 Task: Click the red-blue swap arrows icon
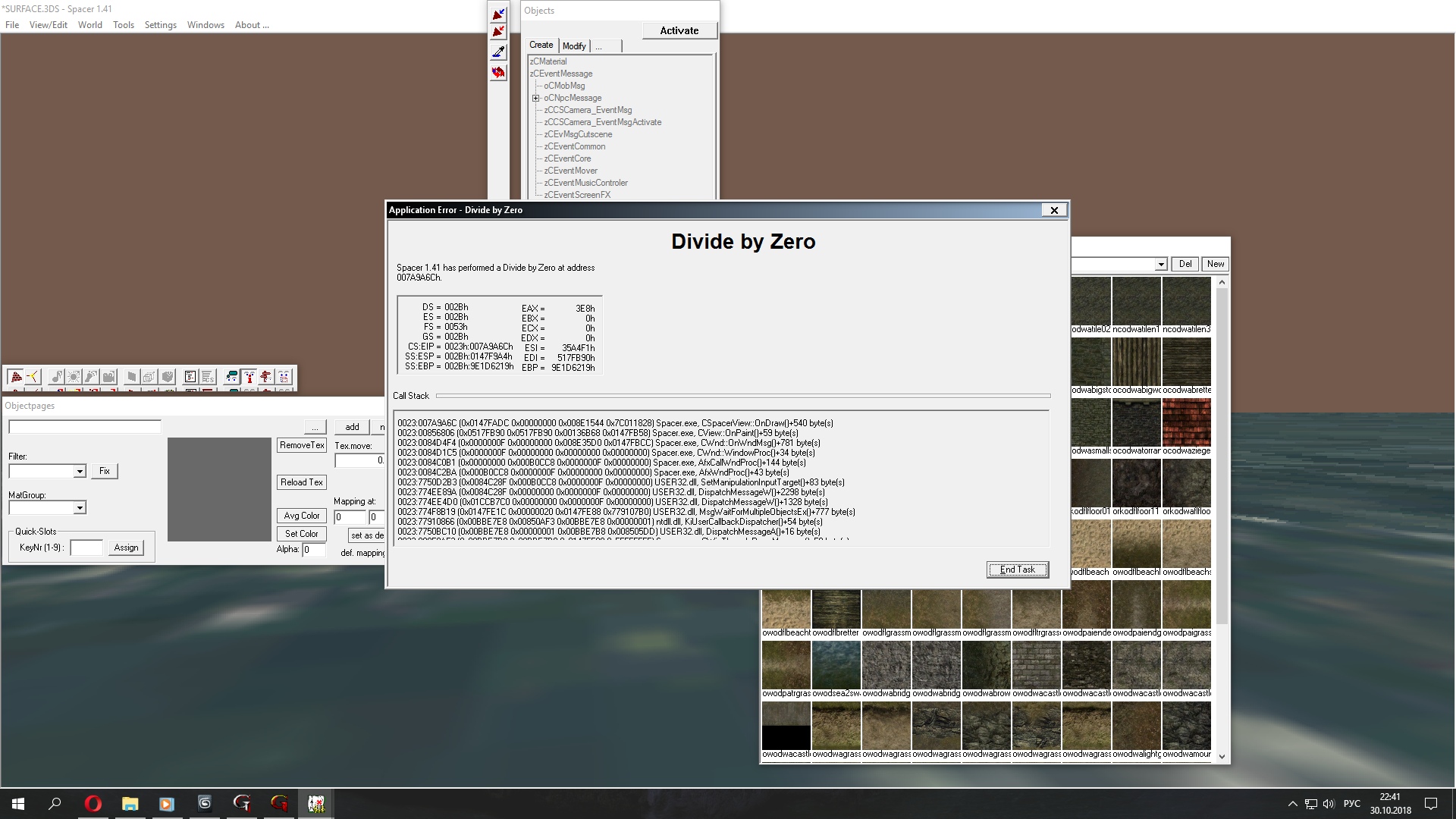click(x=498, y=72)
